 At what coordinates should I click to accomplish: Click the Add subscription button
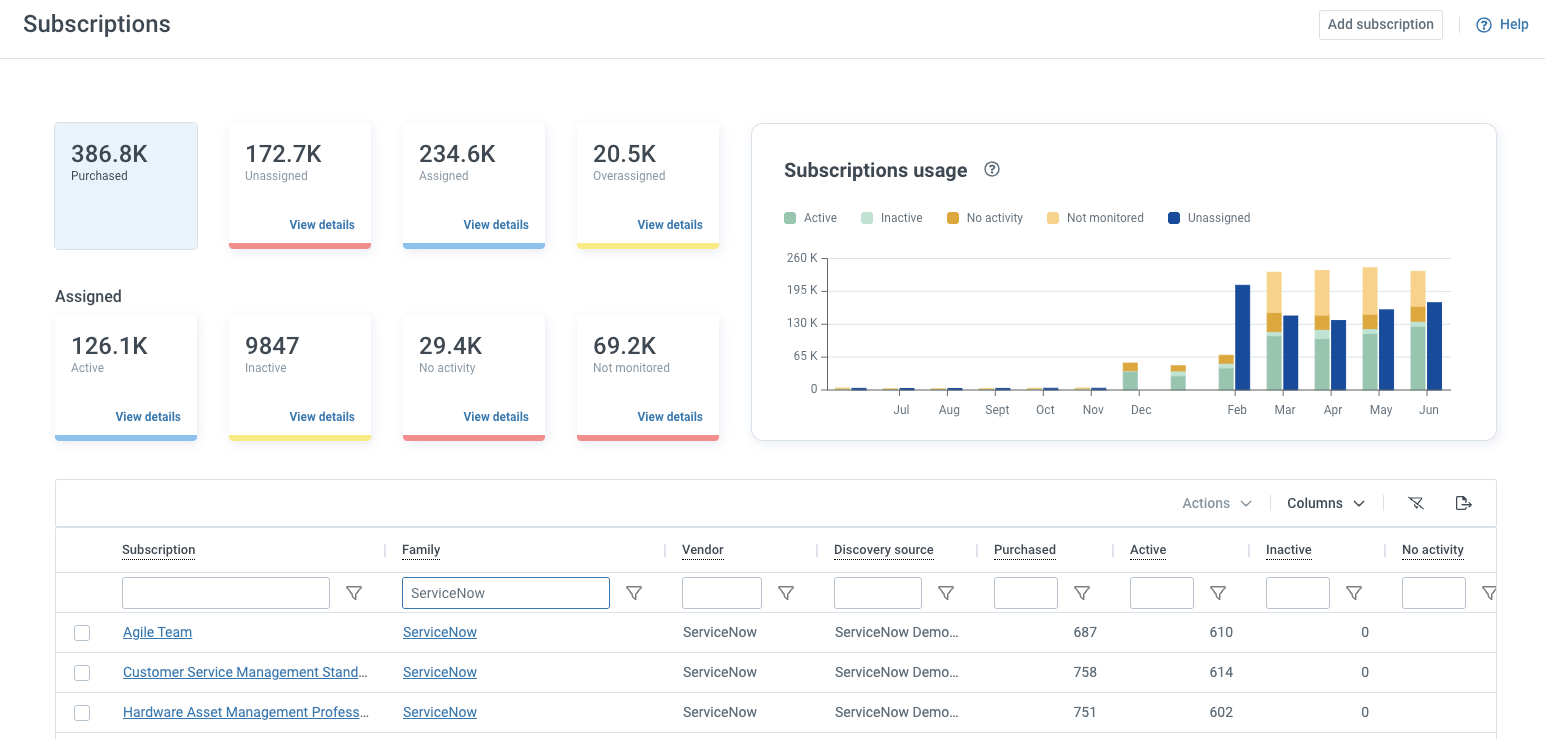click(x=1380, y=25)
